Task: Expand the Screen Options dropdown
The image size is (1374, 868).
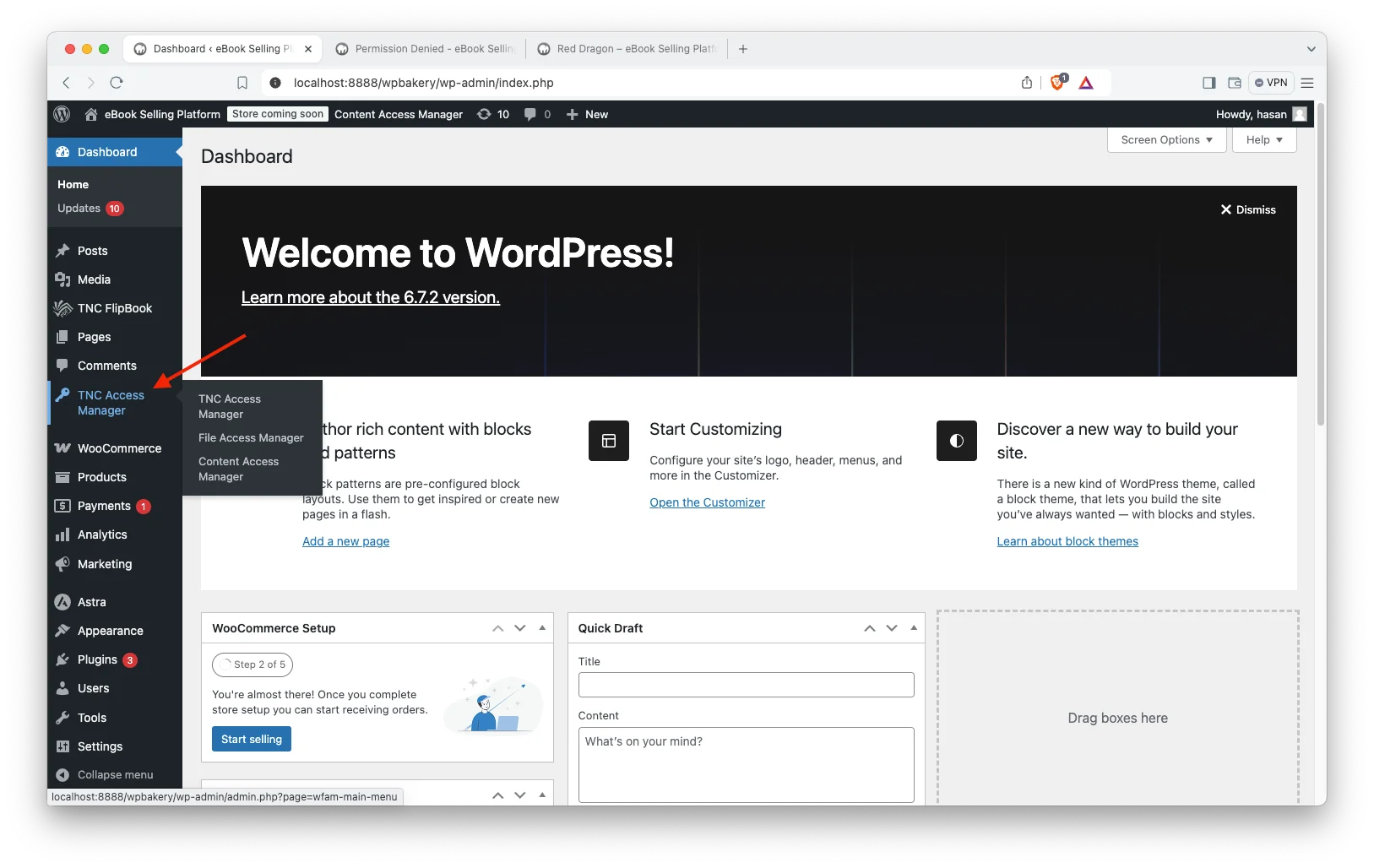Action: (x=1166, y=140)
